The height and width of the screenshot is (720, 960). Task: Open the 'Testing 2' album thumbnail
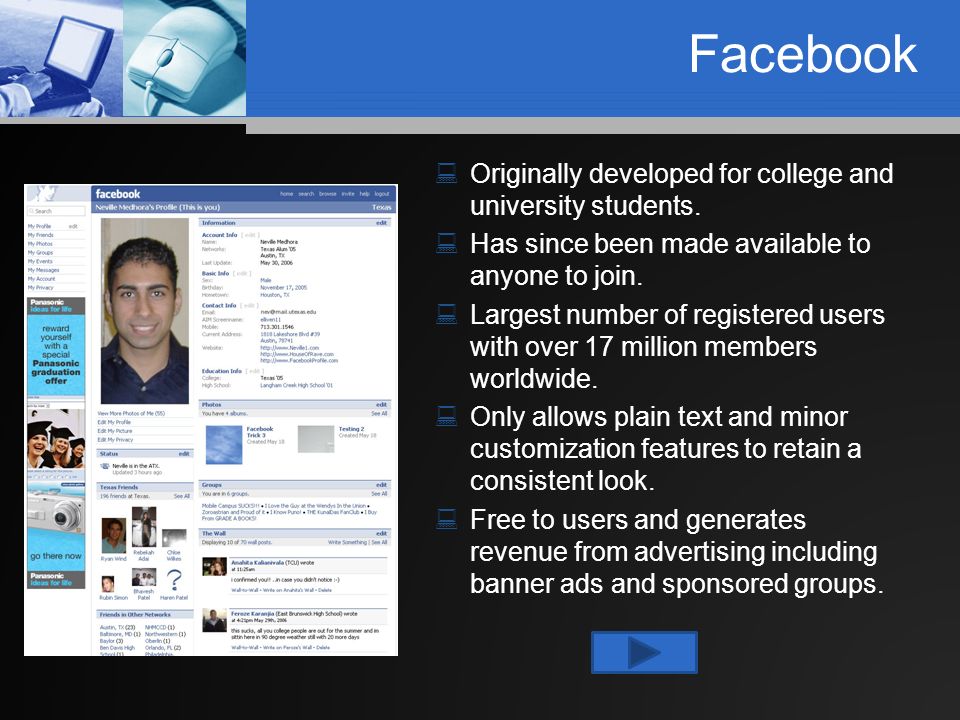click(x=316, y=439)
